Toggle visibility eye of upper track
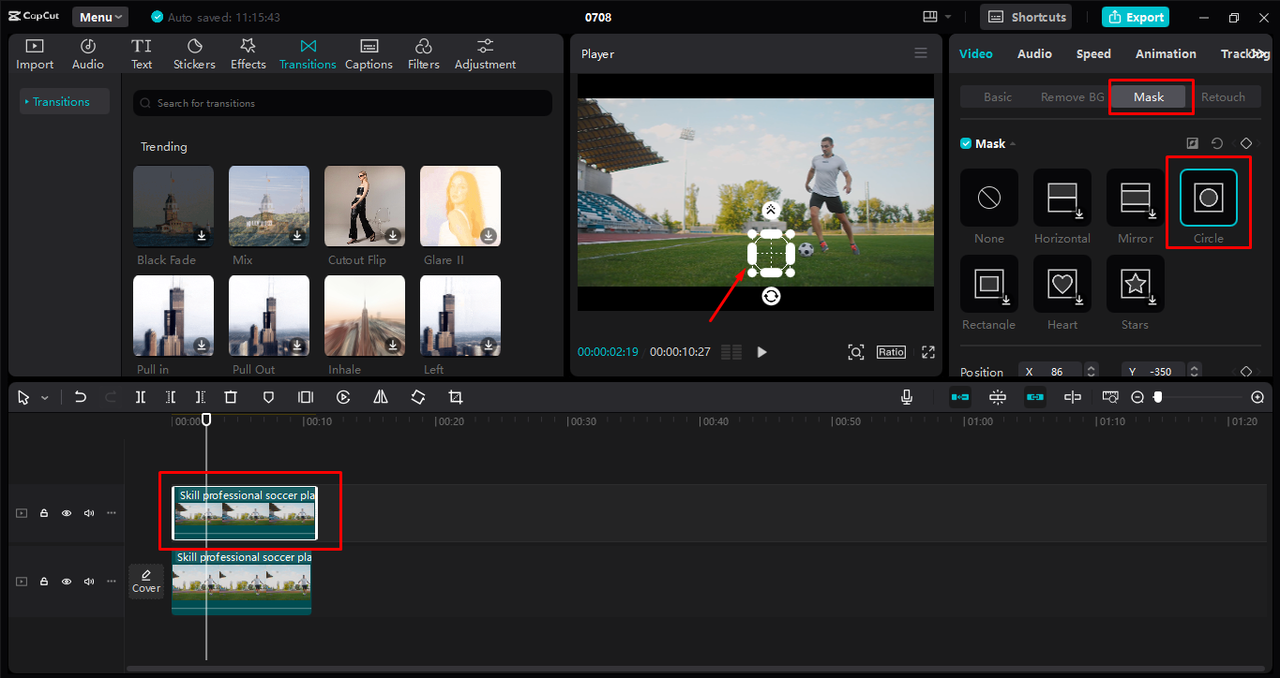This screenshot has height=678, width=1280. pyautogui.click(x=66, y=513)
